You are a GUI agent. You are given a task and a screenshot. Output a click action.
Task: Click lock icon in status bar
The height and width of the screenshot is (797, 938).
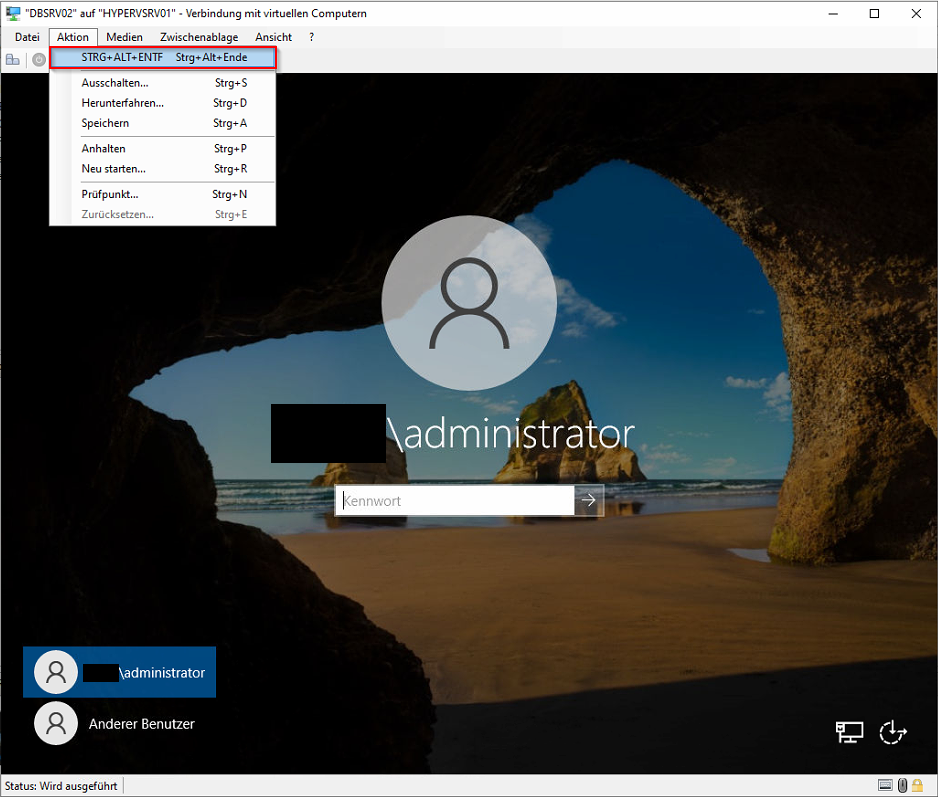point(917,785)
